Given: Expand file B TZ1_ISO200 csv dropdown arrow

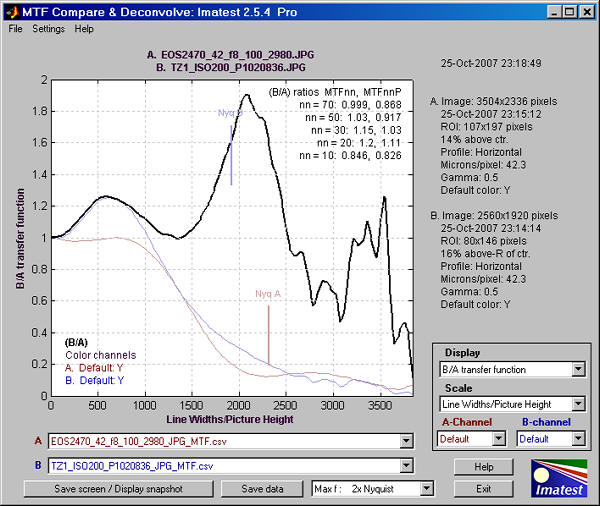Looking at the screenshot, I should point(406,466).
